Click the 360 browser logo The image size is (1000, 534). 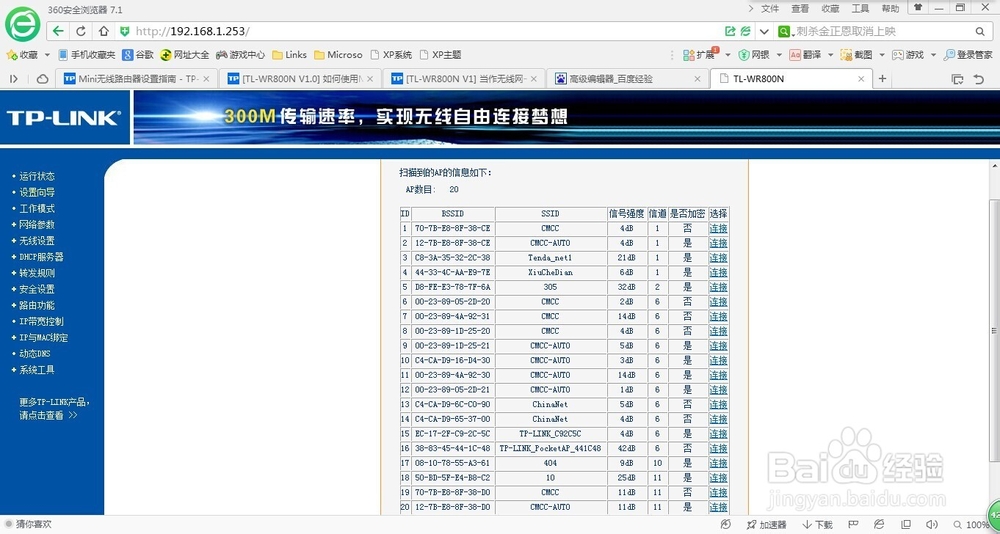22,24
